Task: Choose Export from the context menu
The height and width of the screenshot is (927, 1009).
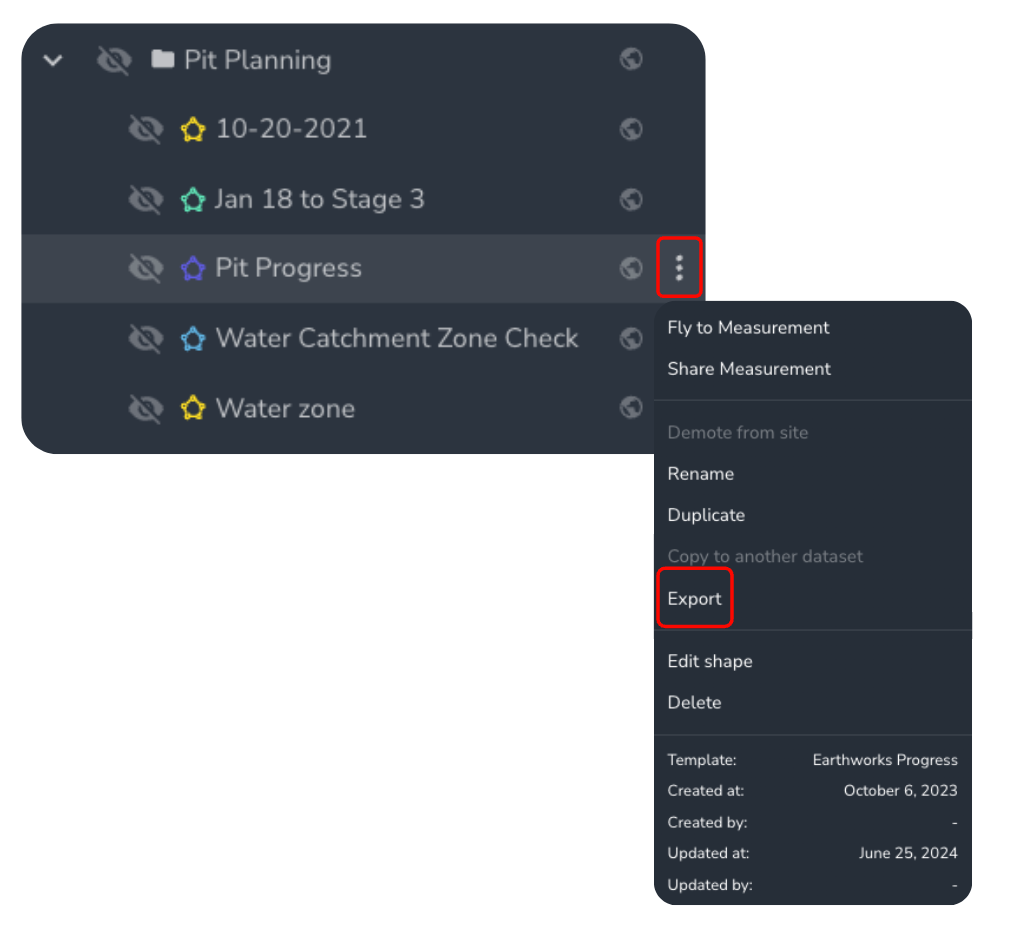Action: (x=694, y=599)
